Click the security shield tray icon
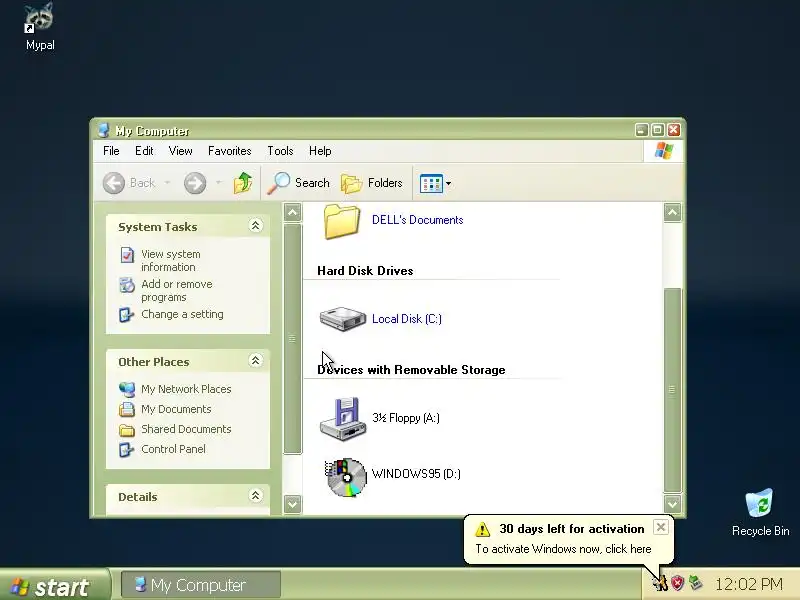 pyautogui.click(x=677, y=583)
